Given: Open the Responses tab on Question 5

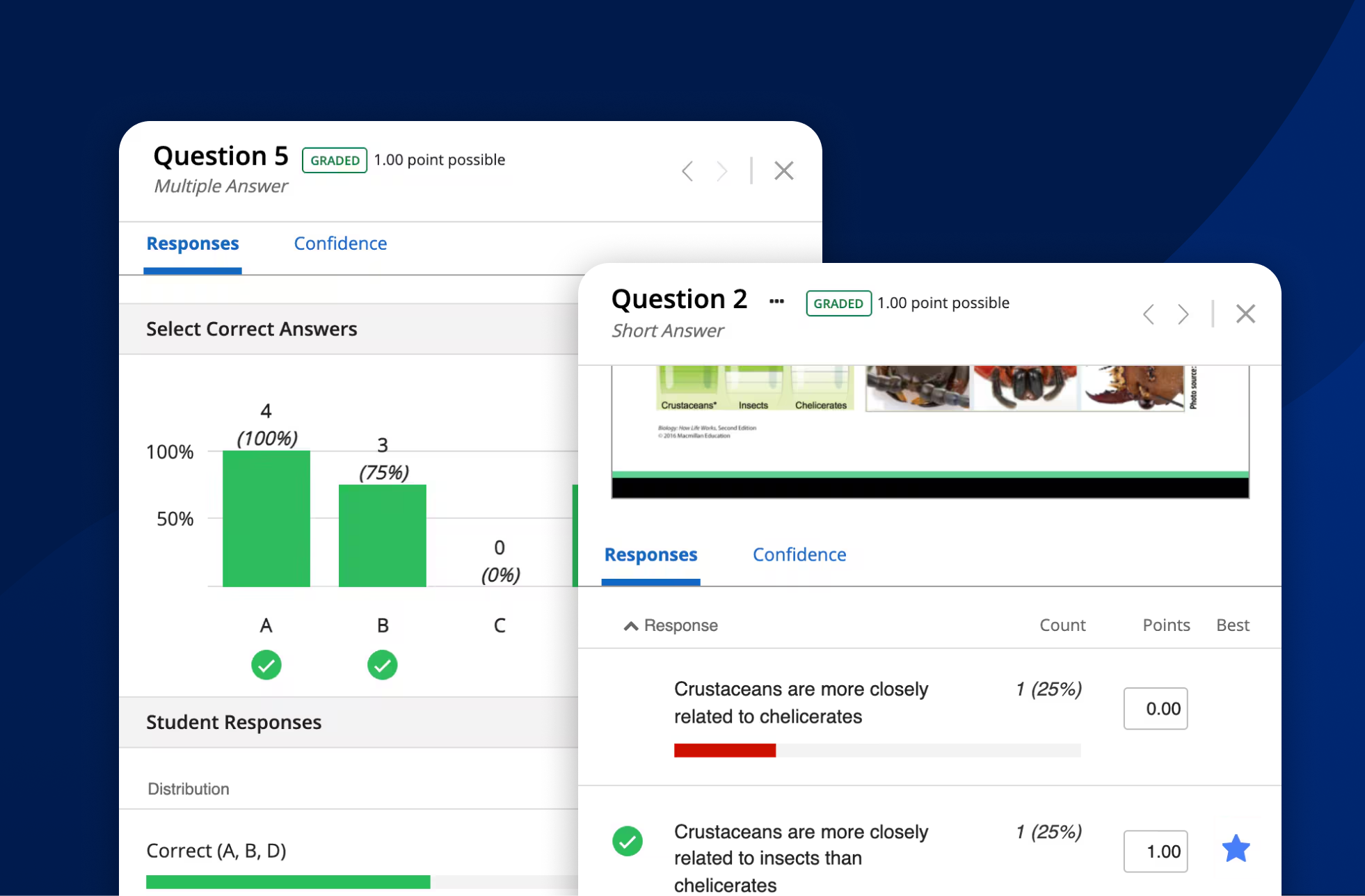Looking at the screenshot, I should point(192,243).
